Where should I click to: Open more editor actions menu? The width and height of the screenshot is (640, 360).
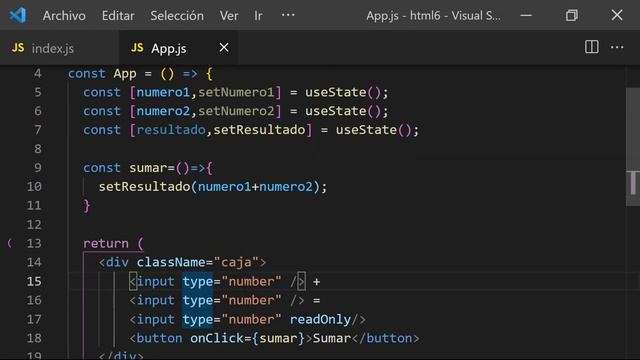[617, 47]
